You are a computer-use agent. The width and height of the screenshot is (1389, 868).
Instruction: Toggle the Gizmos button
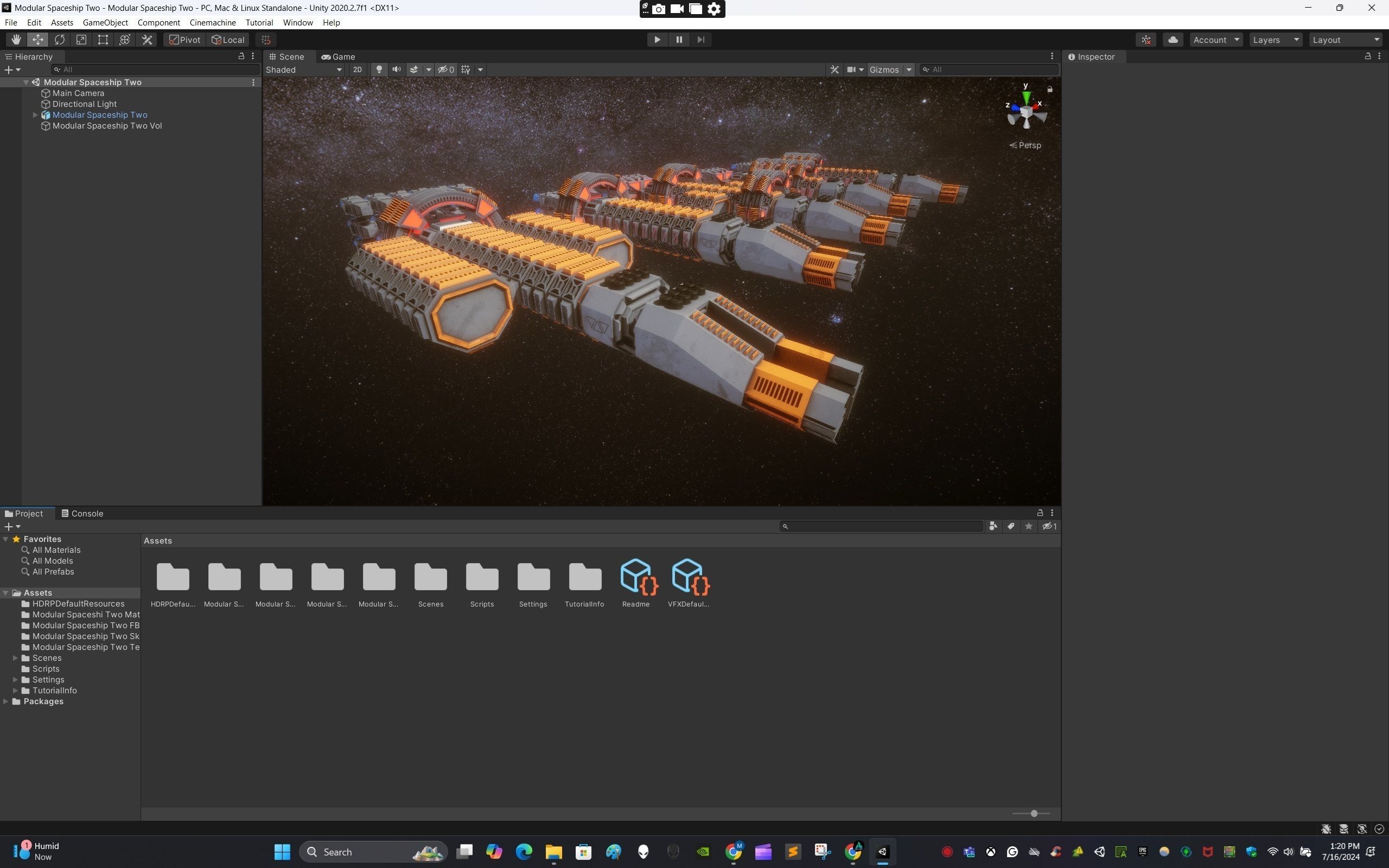pos(884,69)
